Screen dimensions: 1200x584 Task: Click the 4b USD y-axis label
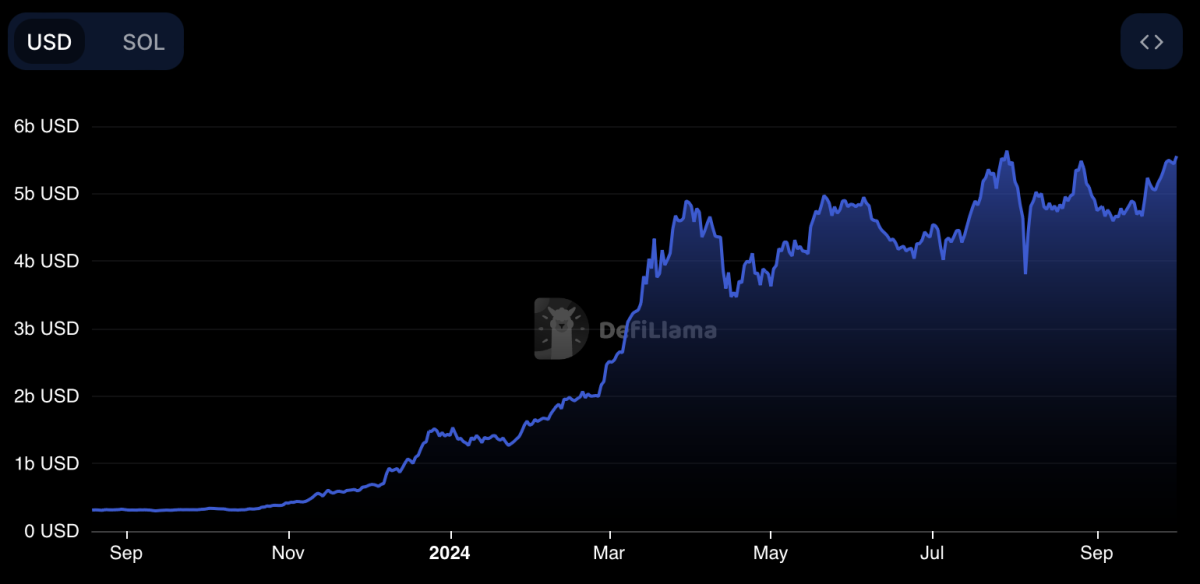(46, 261)
